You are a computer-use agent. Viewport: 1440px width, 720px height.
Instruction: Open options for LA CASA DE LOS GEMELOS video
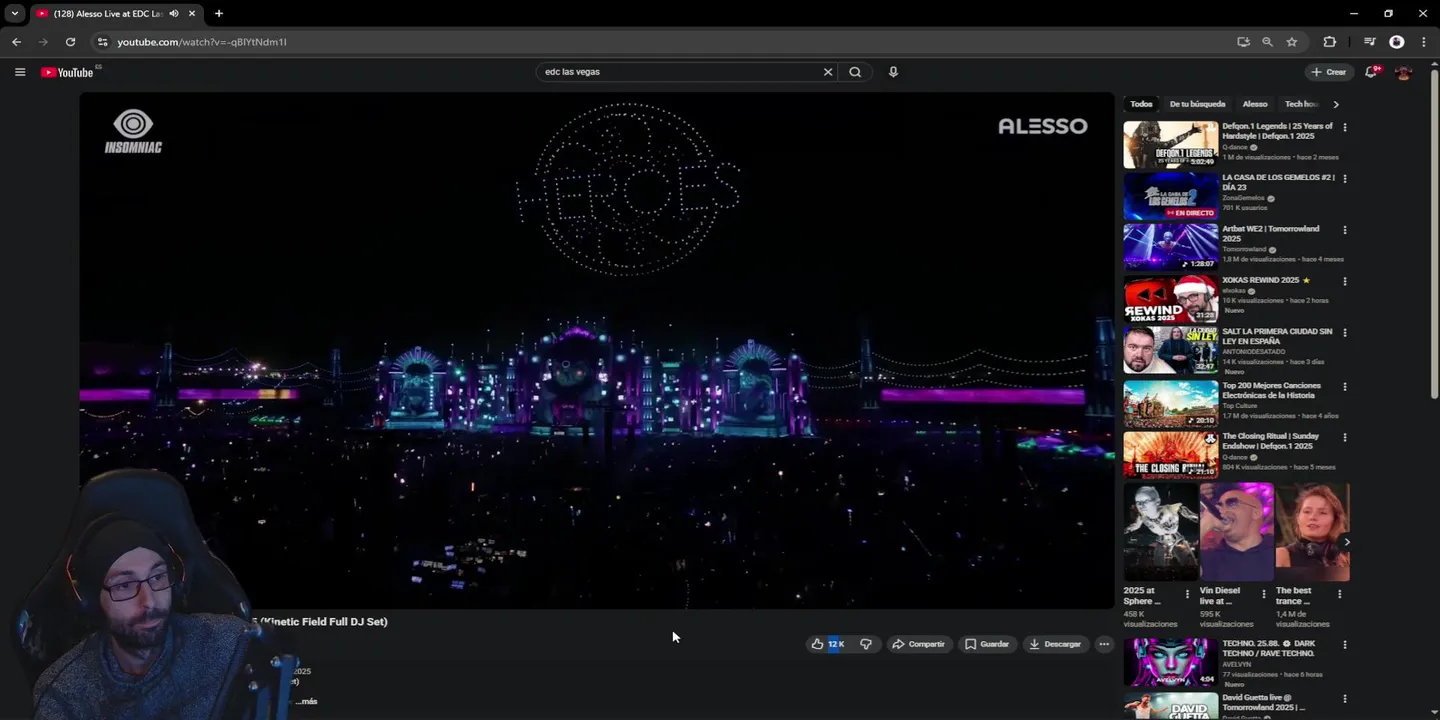point(1345,178)
